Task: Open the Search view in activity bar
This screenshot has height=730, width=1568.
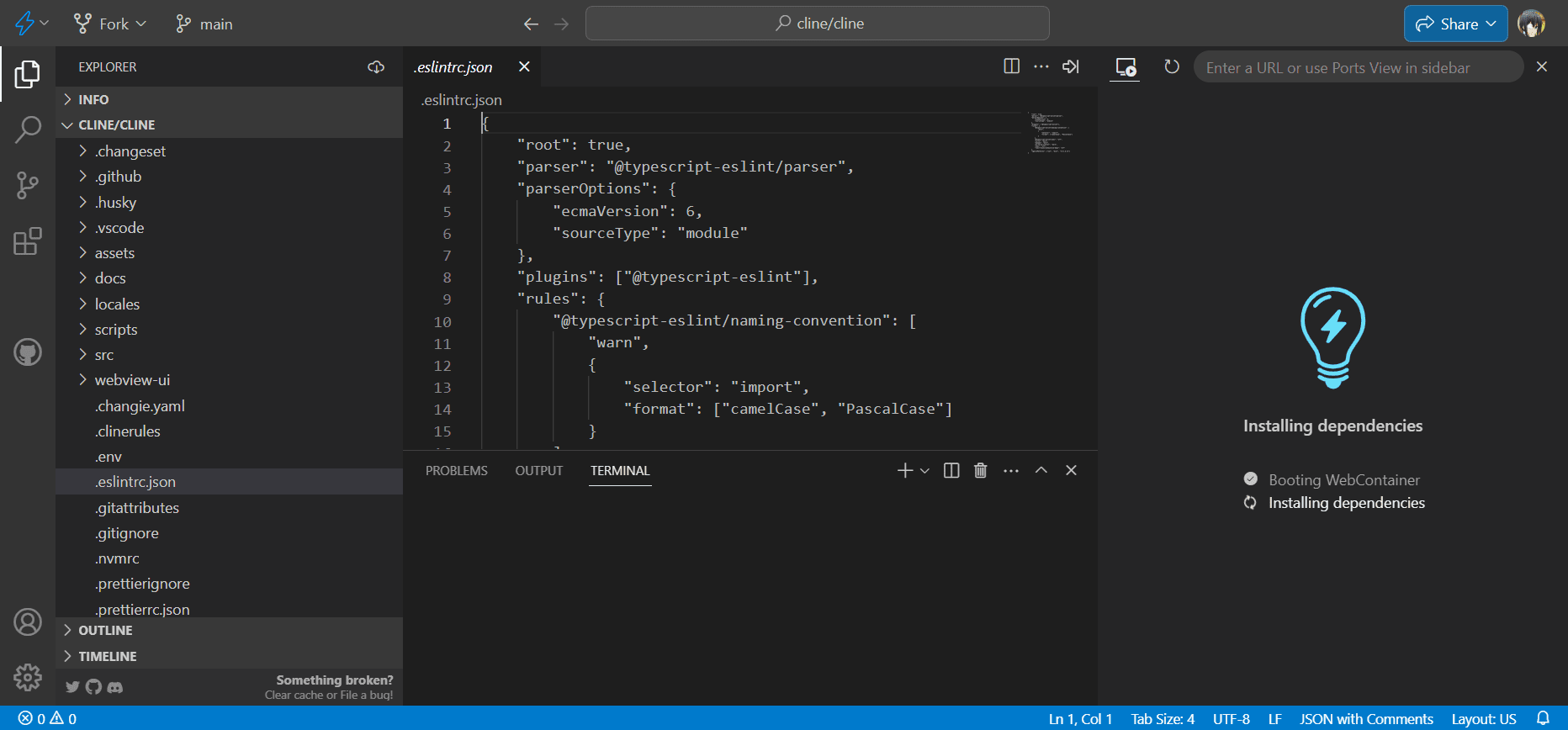Action: [x=28, y=130]
